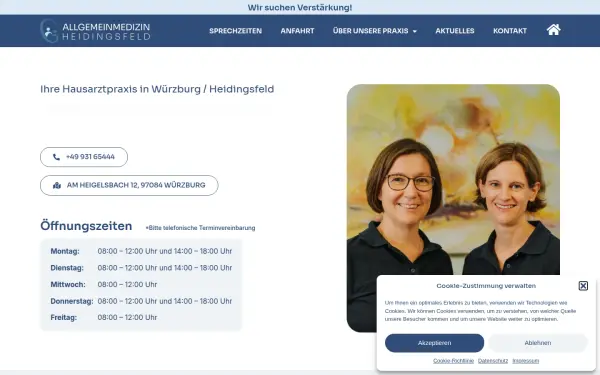This screenshot has width=600, height=375.
Task: Open the Cookie-Richtlinie link
Action: [453, 361]
